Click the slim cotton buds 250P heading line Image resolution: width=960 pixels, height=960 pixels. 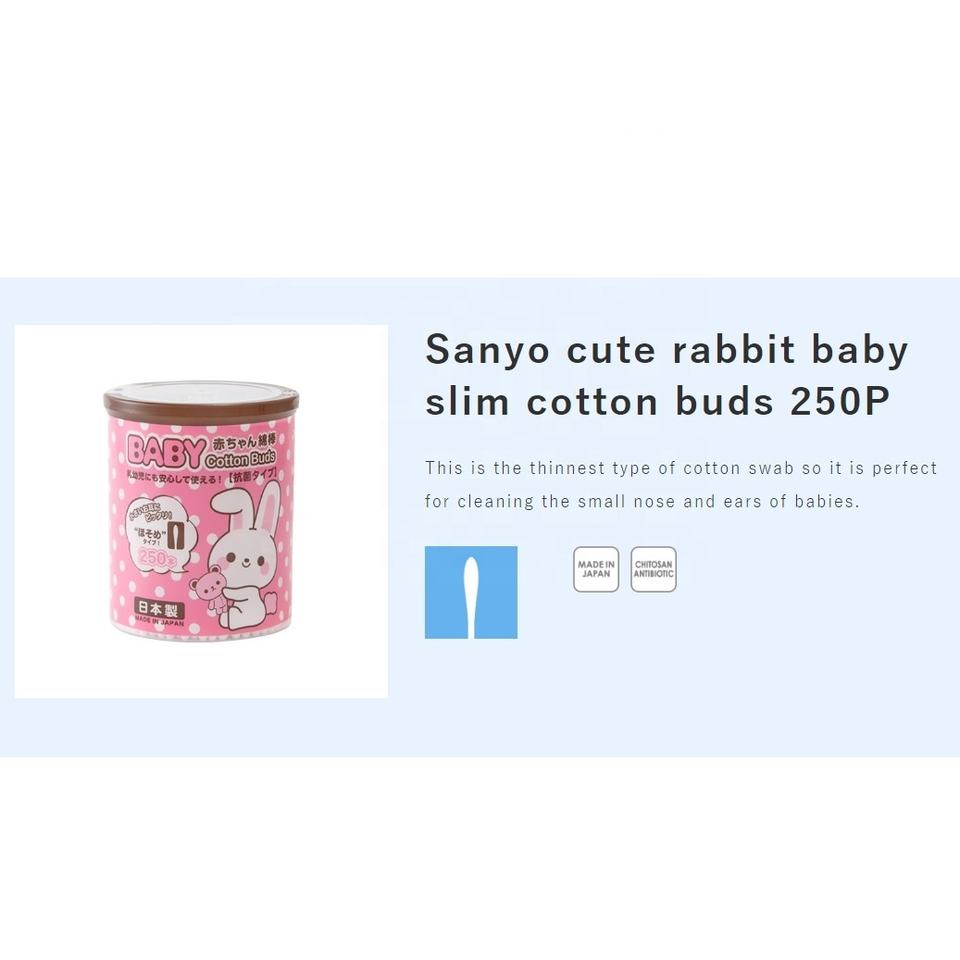pyautogui.click(x=658, y=402)
